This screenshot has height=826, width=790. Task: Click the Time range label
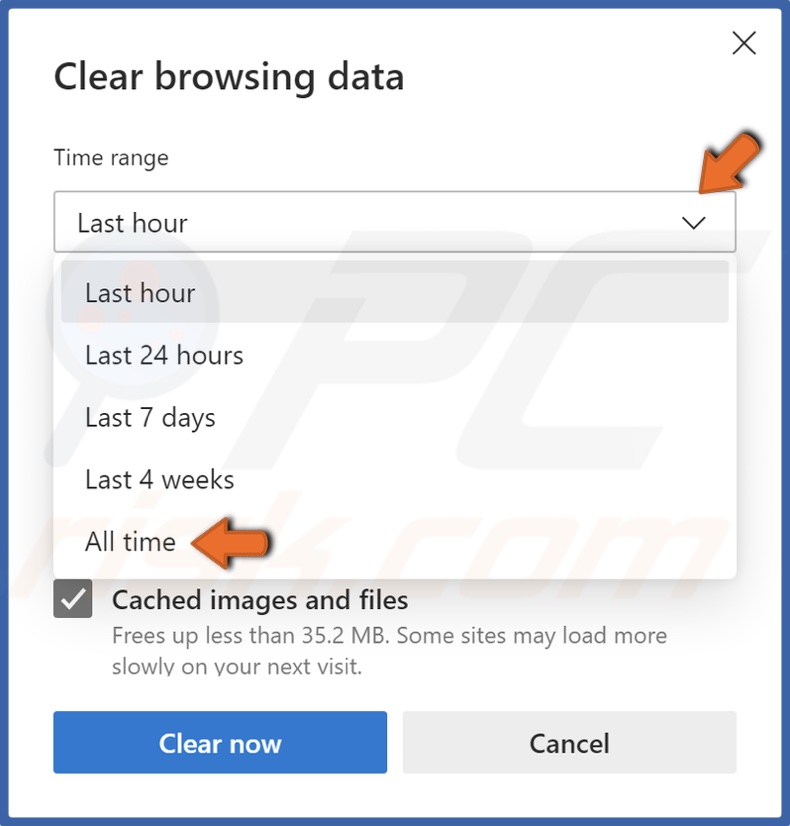110,157
